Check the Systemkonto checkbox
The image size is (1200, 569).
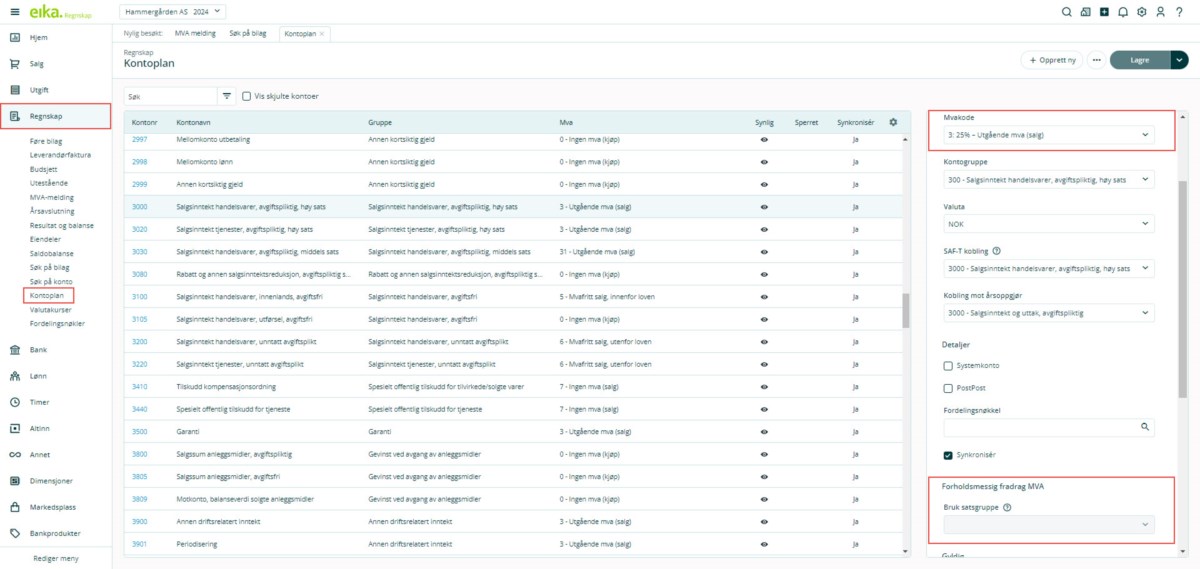(948, 365)
